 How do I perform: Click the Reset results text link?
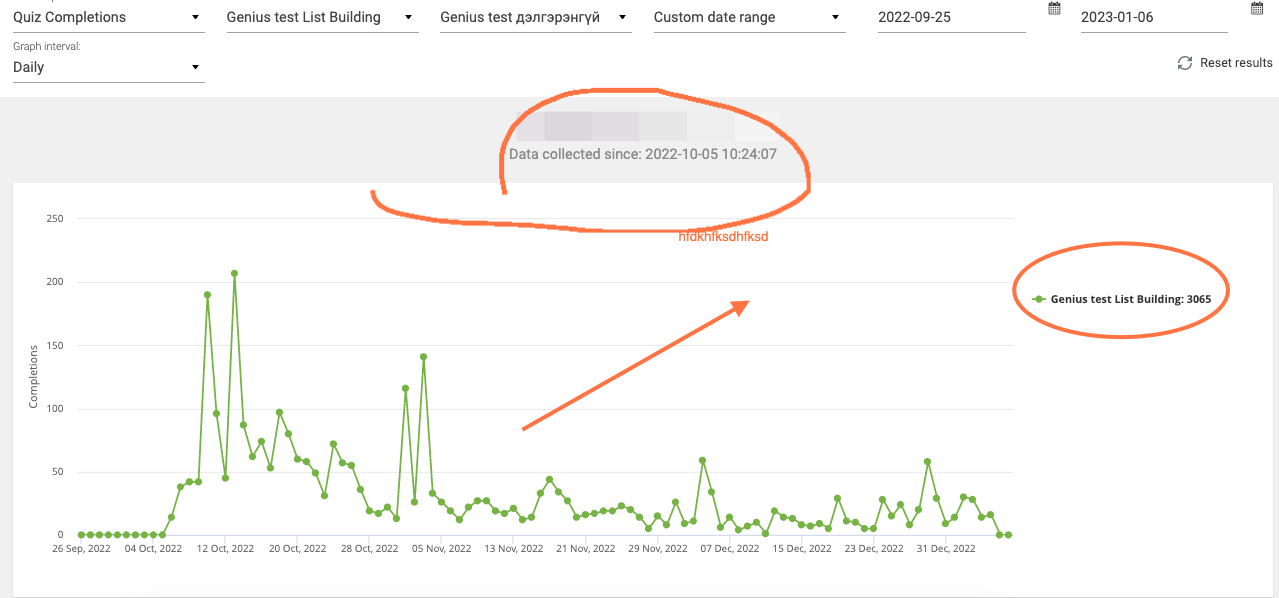(x=1236, y=63)
